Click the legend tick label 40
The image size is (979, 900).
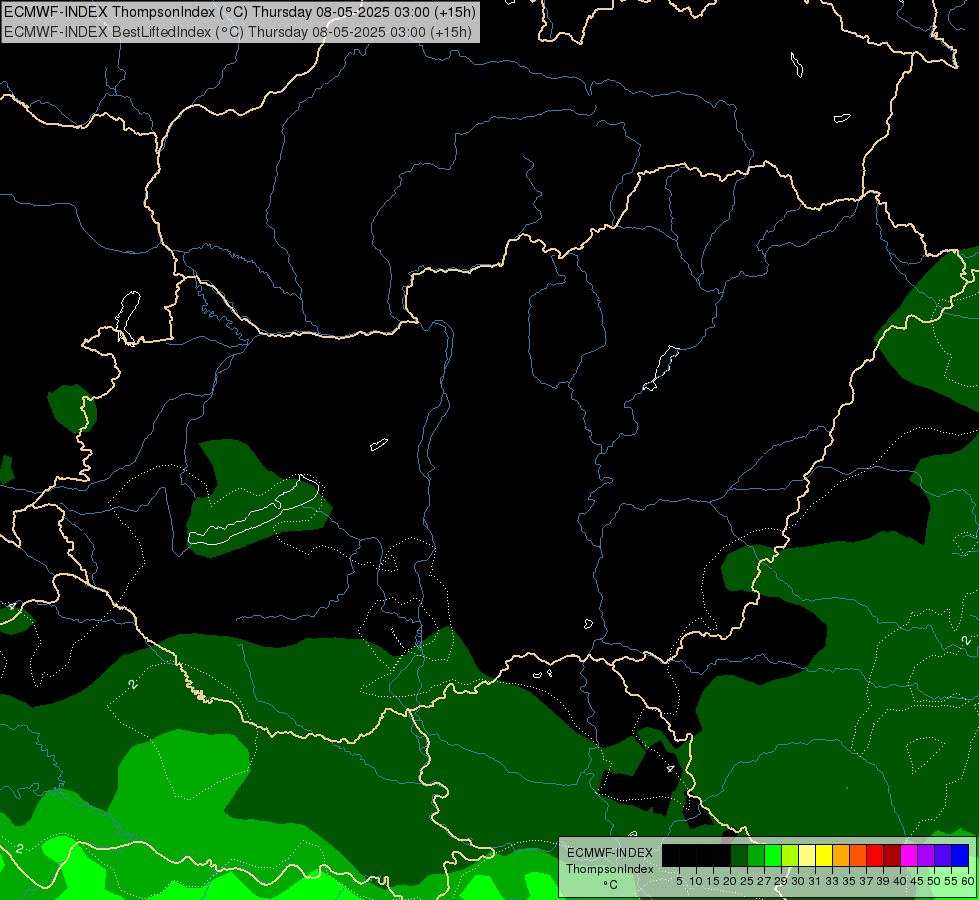pyautogui.click(x=900, y=881)
